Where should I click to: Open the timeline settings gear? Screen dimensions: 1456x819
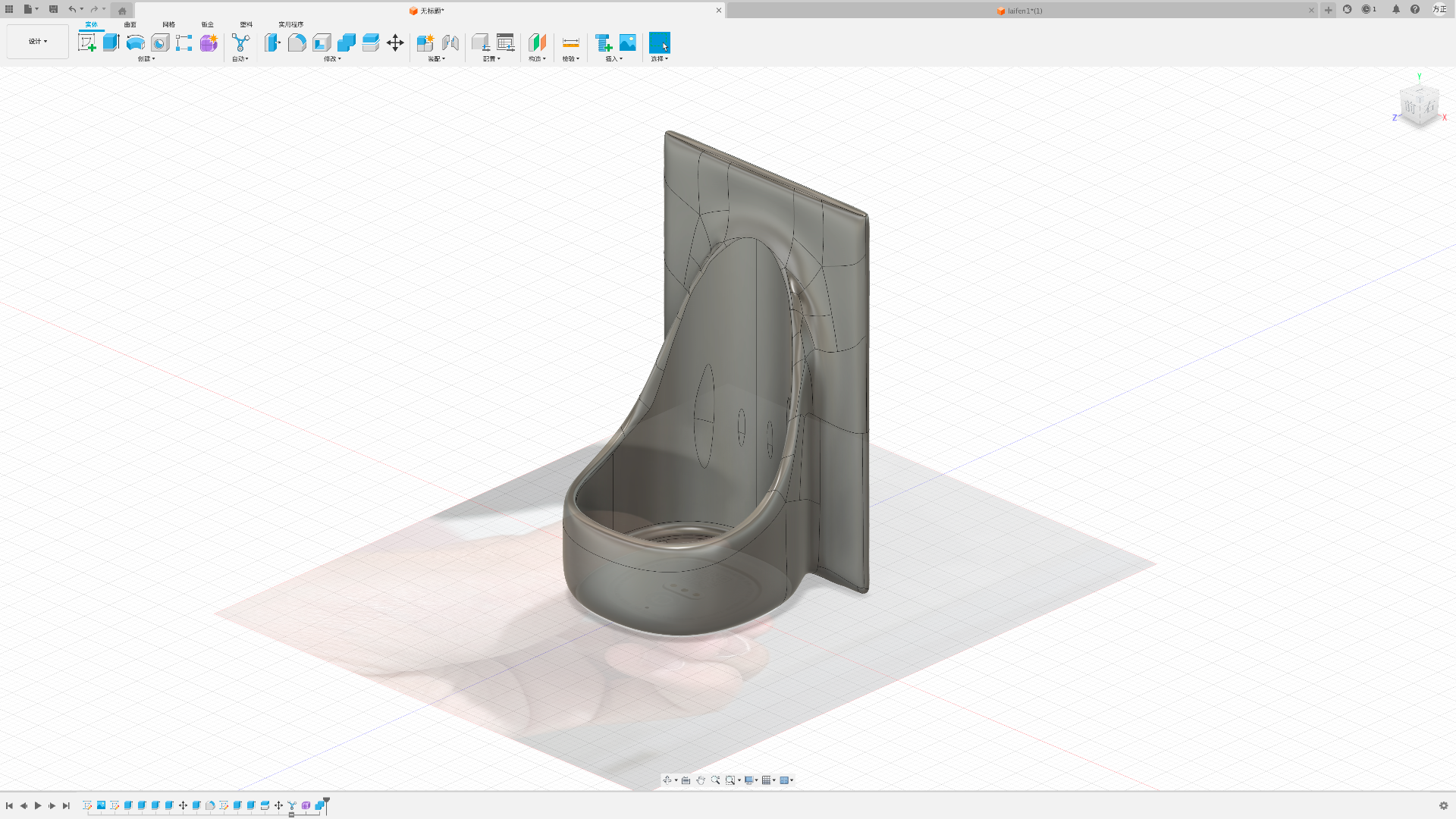pyautogui.click(x=1443, y=805)
